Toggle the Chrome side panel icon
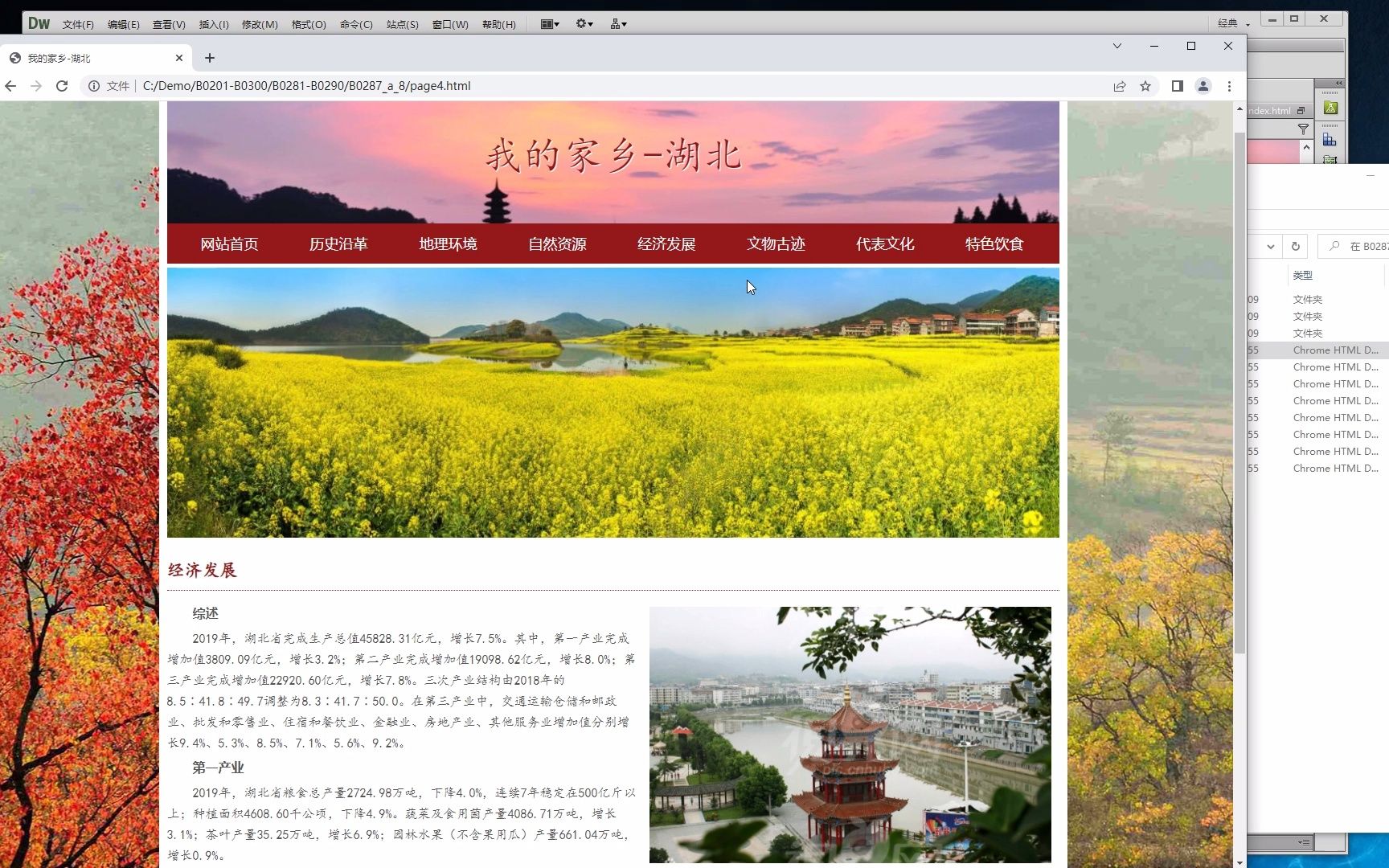Image resolution: width=1389 pixels, height=868 pixels. 1177,86
